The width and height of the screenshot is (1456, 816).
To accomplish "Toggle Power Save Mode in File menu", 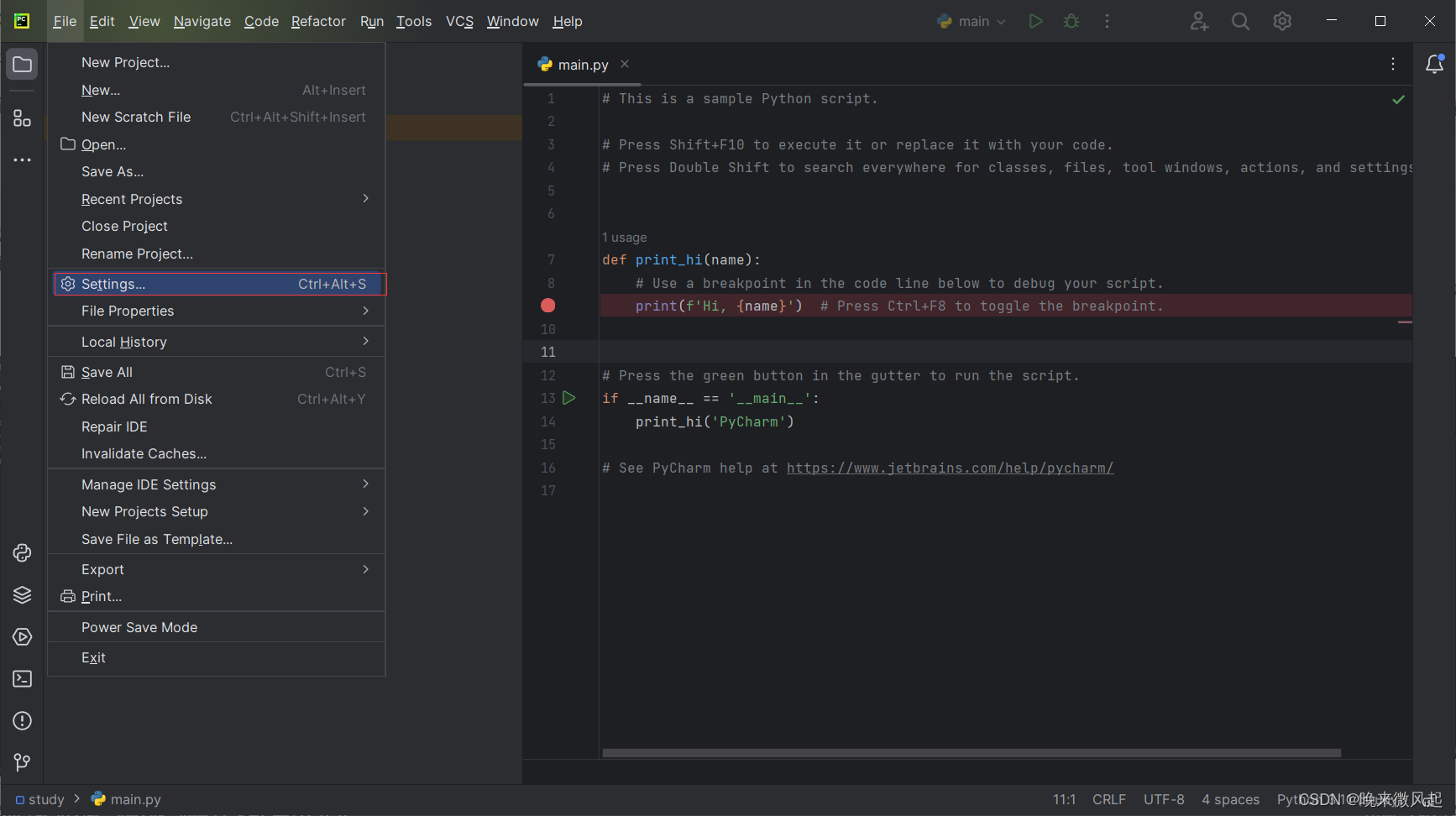I will click(x=217, y=627).
